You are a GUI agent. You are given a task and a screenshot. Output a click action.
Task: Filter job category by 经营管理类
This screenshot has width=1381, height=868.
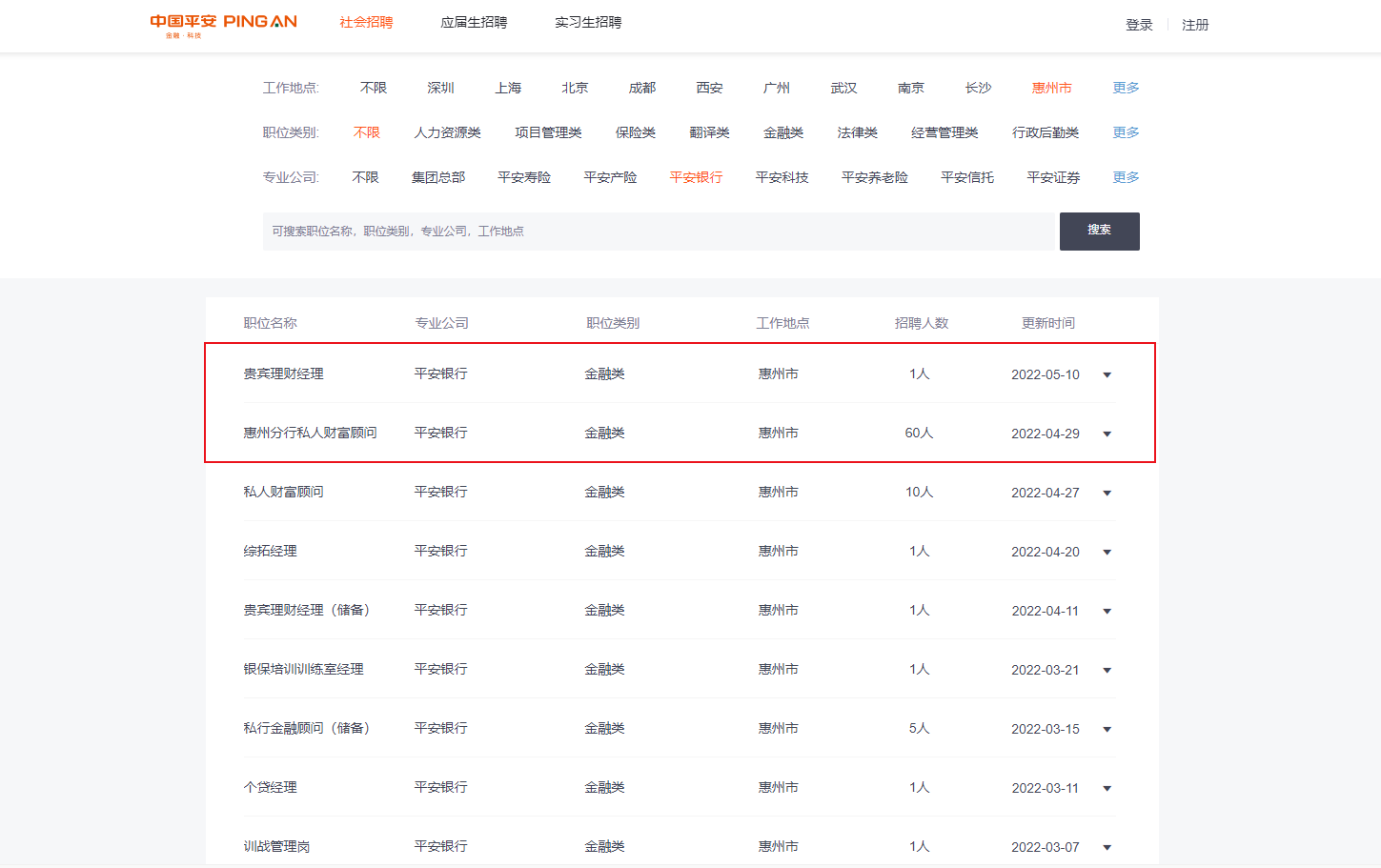coord(944,132)
